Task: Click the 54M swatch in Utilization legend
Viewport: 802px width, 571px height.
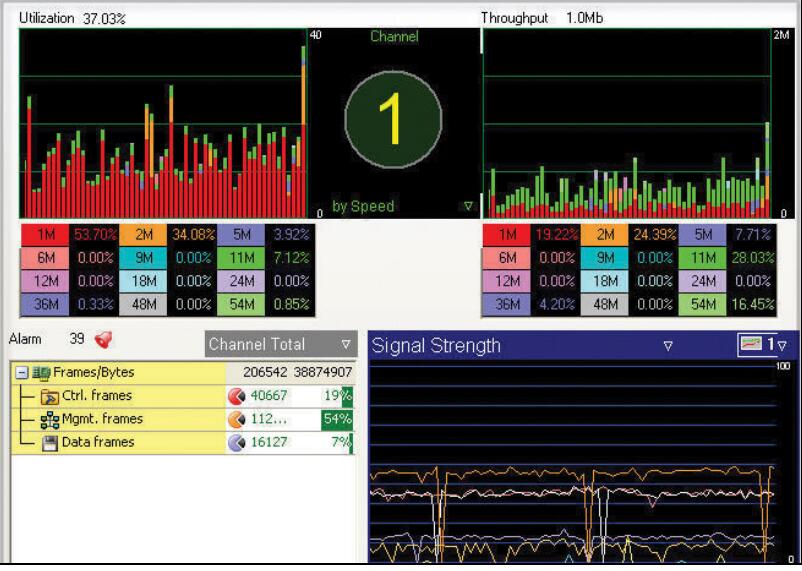Action: pos(241,304)
